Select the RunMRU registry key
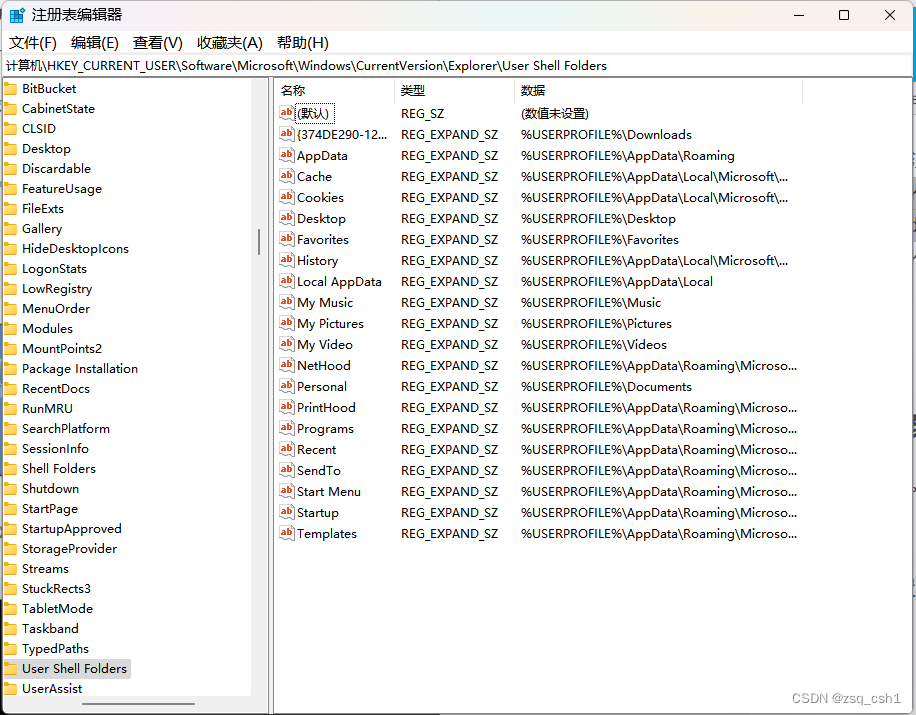 coord(47,408)
